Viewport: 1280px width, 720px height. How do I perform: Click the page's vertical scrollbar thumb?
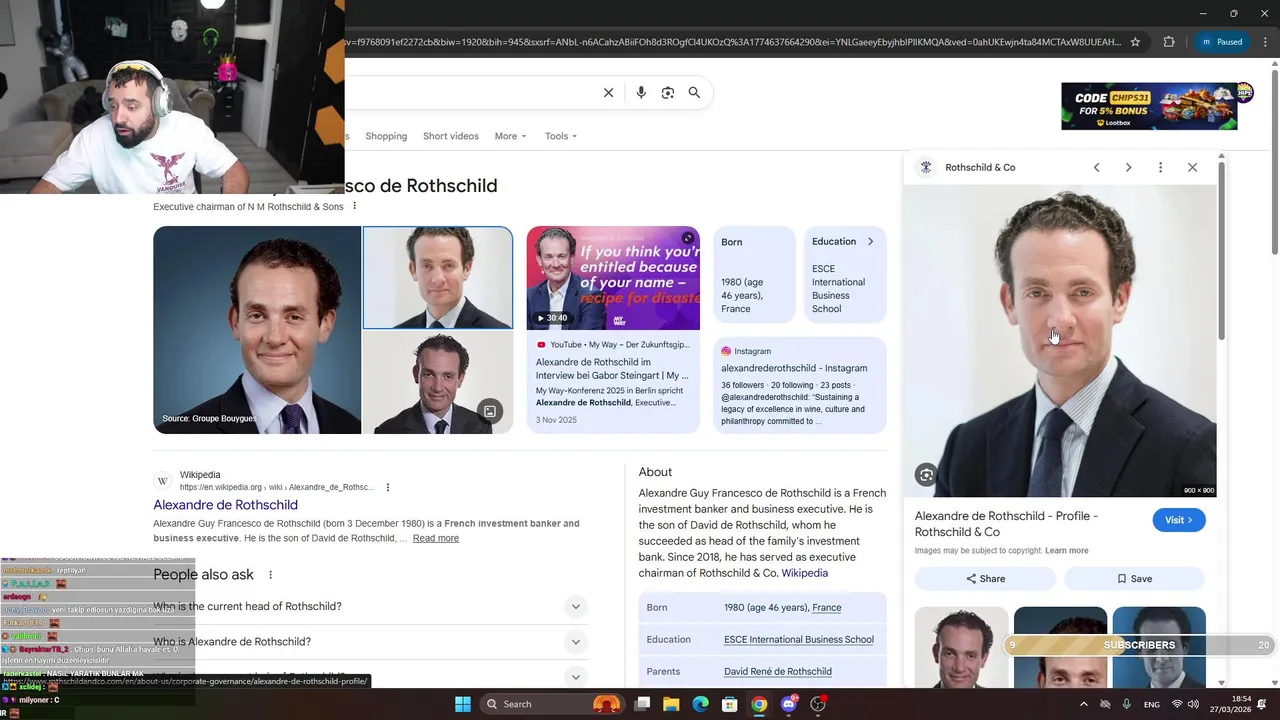pos(1274,160)
